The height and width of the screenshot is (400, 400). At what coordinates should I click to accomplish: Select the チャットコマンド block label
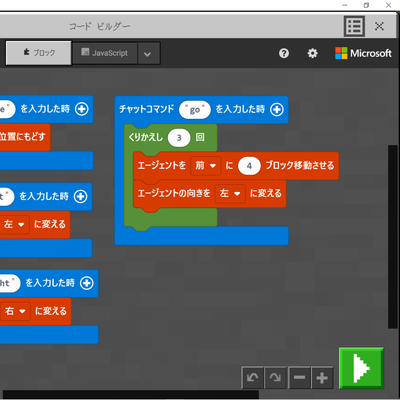click(147, 109)
